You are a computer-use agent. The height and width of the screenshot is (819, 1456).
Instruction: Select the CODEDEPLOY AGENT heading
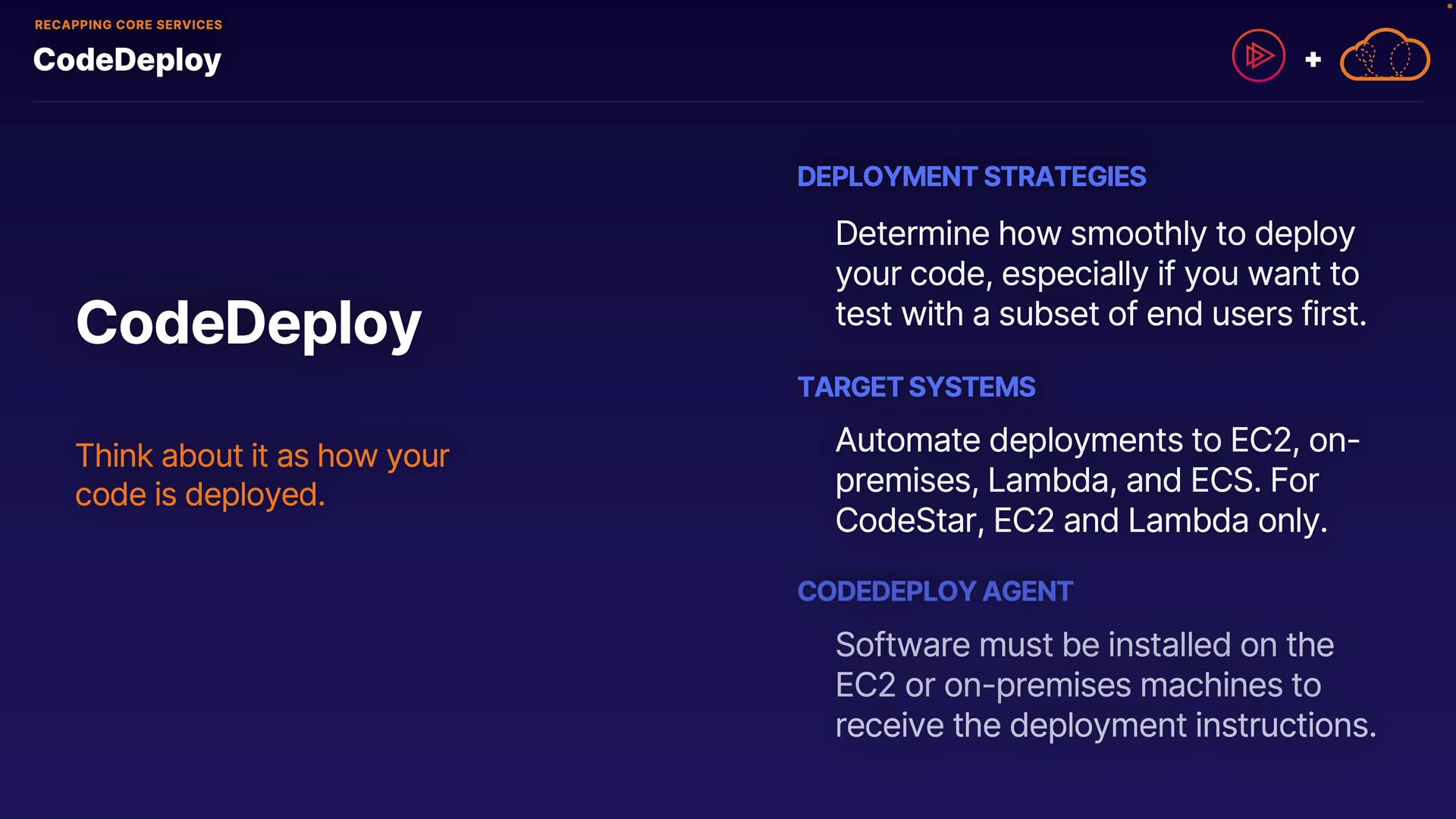(934, 591)
